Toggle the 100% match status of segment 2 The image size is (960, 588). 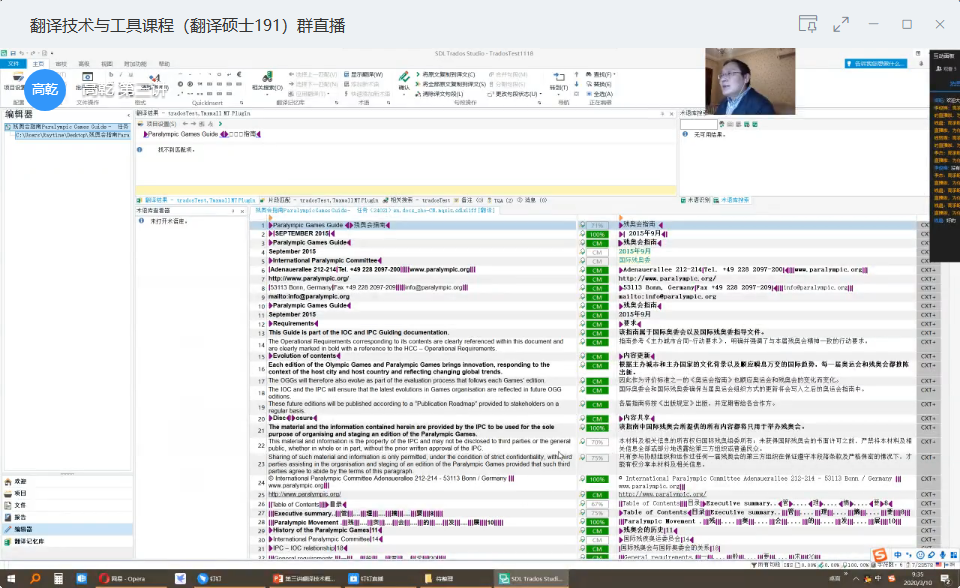point(597,234)
